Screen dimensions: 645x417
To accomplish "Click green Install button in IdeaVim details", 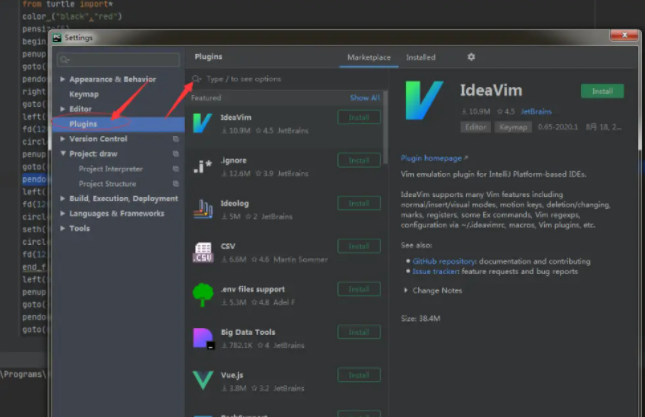I will point(602,91).
